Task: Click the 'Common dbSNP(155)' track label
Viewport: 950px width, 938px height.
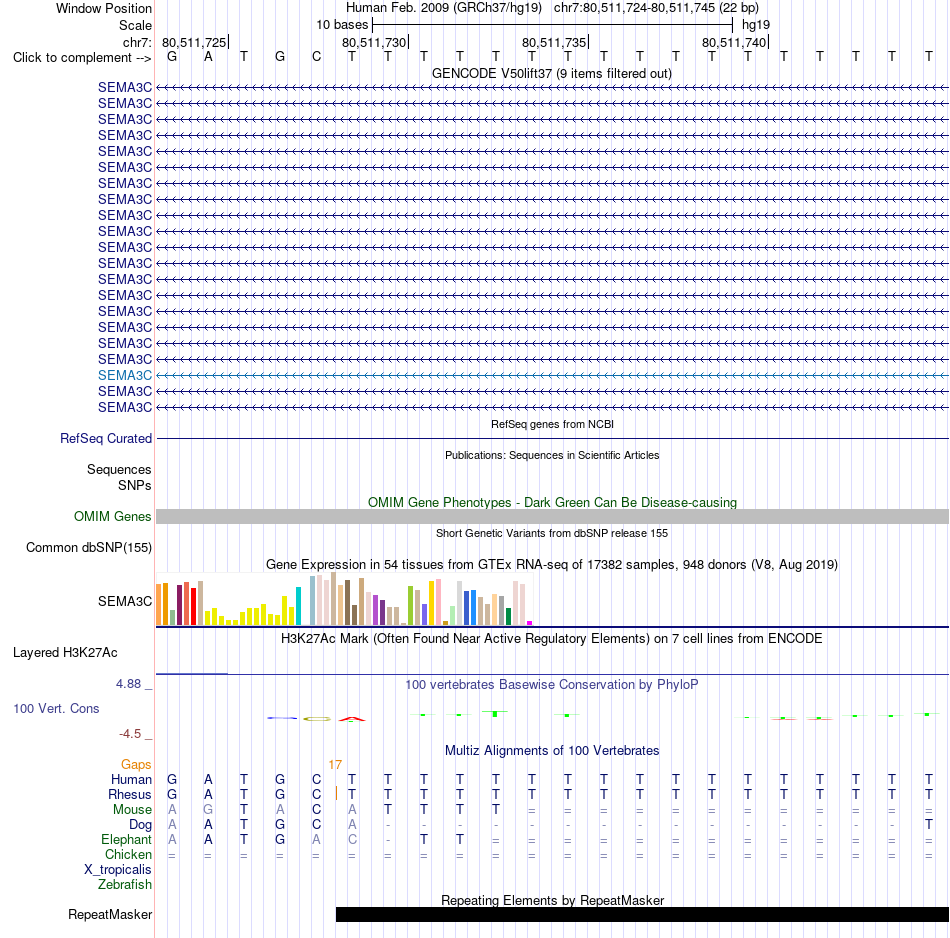Action: (88, 548)
